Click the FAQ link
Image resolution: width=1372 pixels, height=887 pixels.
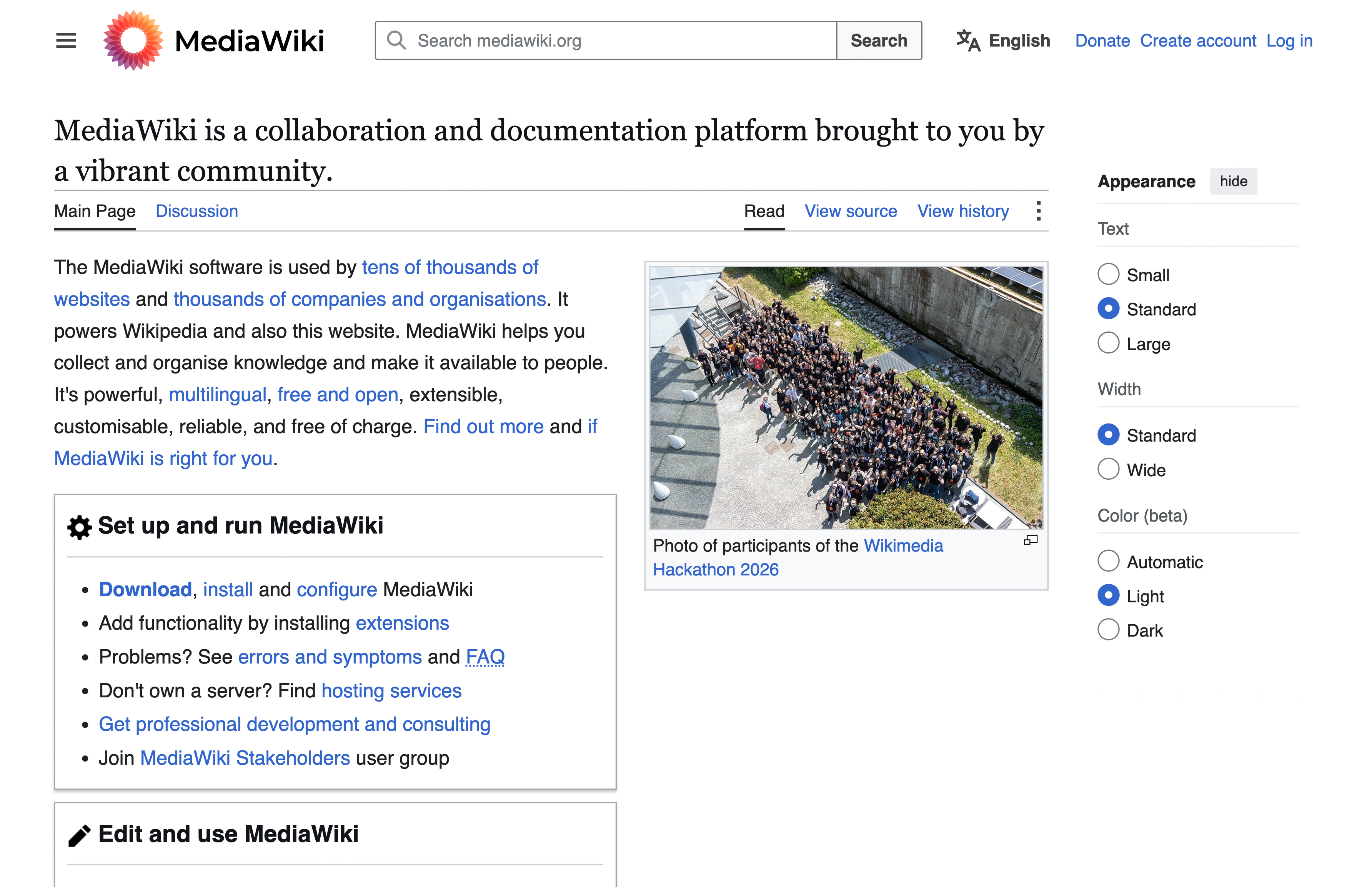point(485,657)
